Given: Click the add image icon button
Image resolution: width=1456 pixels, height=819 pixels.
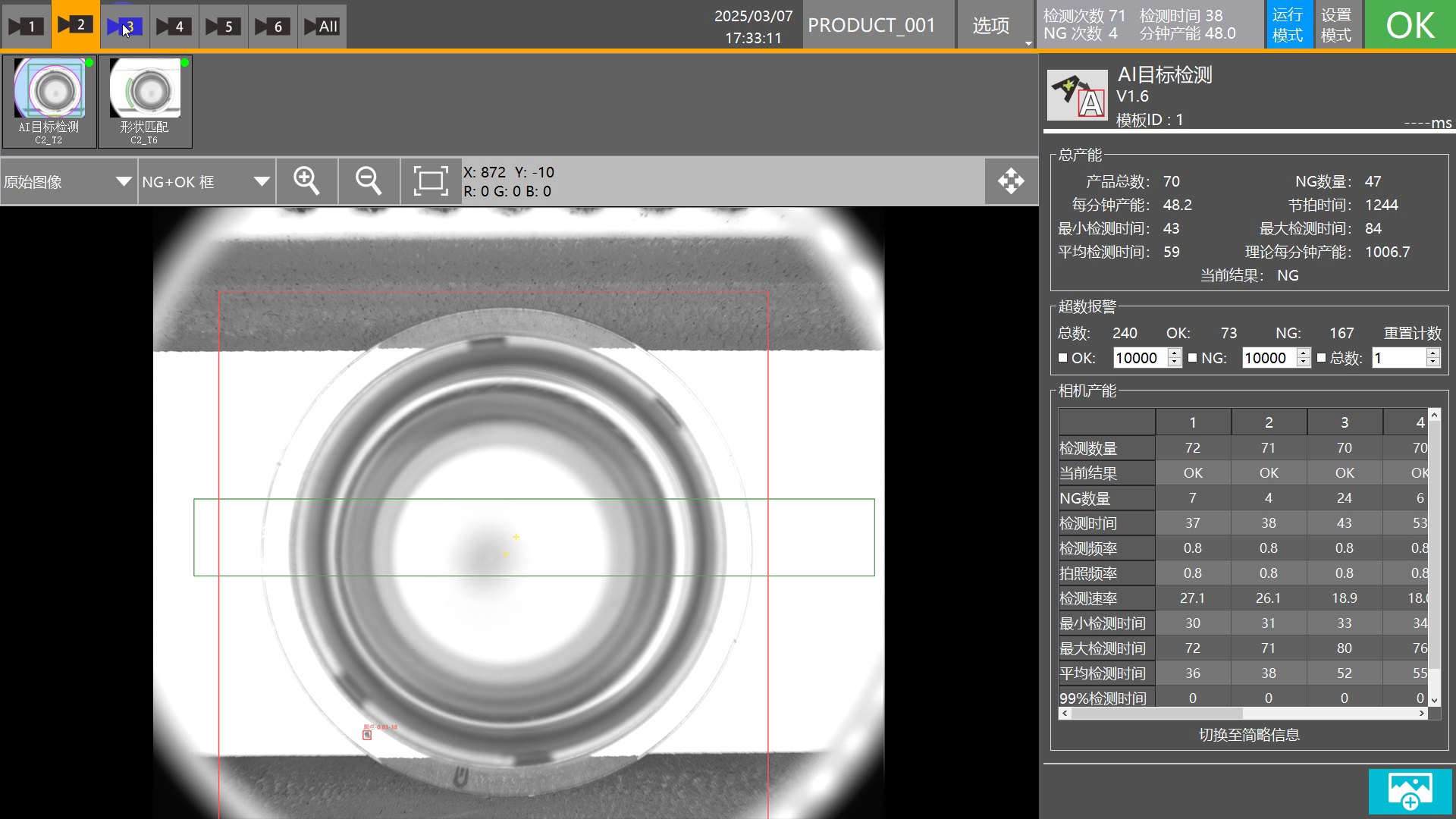Looking at the screenshot, I should tap(1410, 791).
